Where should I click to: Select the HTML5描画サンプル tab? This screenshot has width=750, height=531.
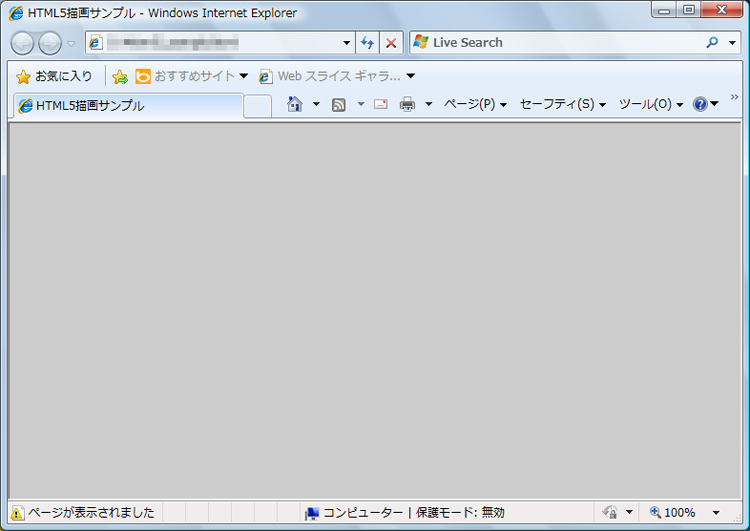click(128, 105)
